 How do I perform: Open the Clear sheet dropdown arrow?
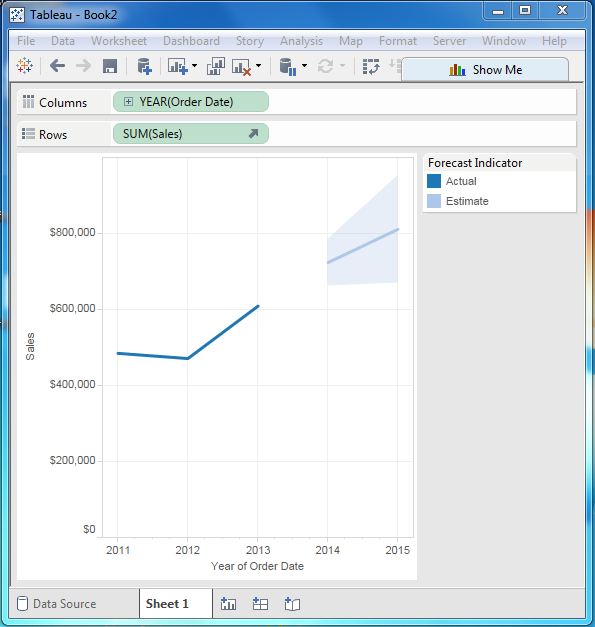[x=258, y=65]
